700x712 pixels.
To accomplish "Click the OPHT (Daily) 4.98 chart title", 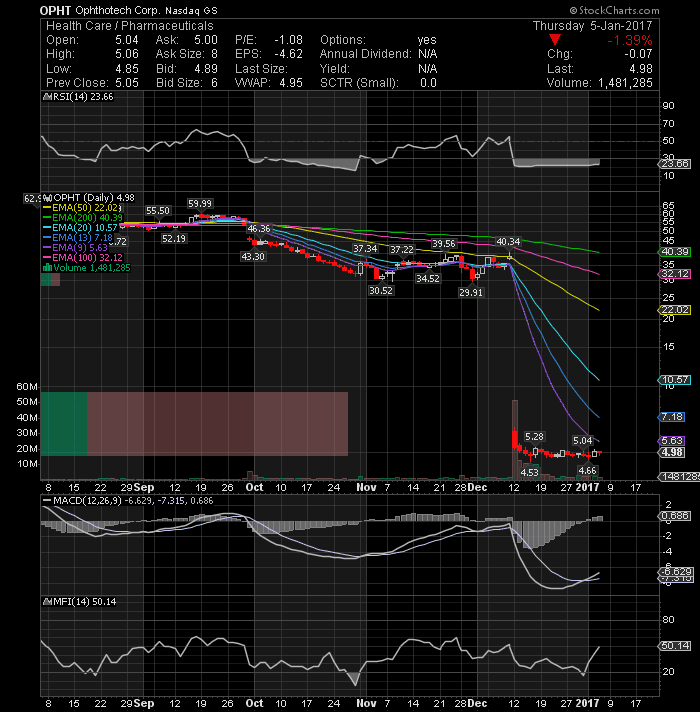I will click(94, 198).
